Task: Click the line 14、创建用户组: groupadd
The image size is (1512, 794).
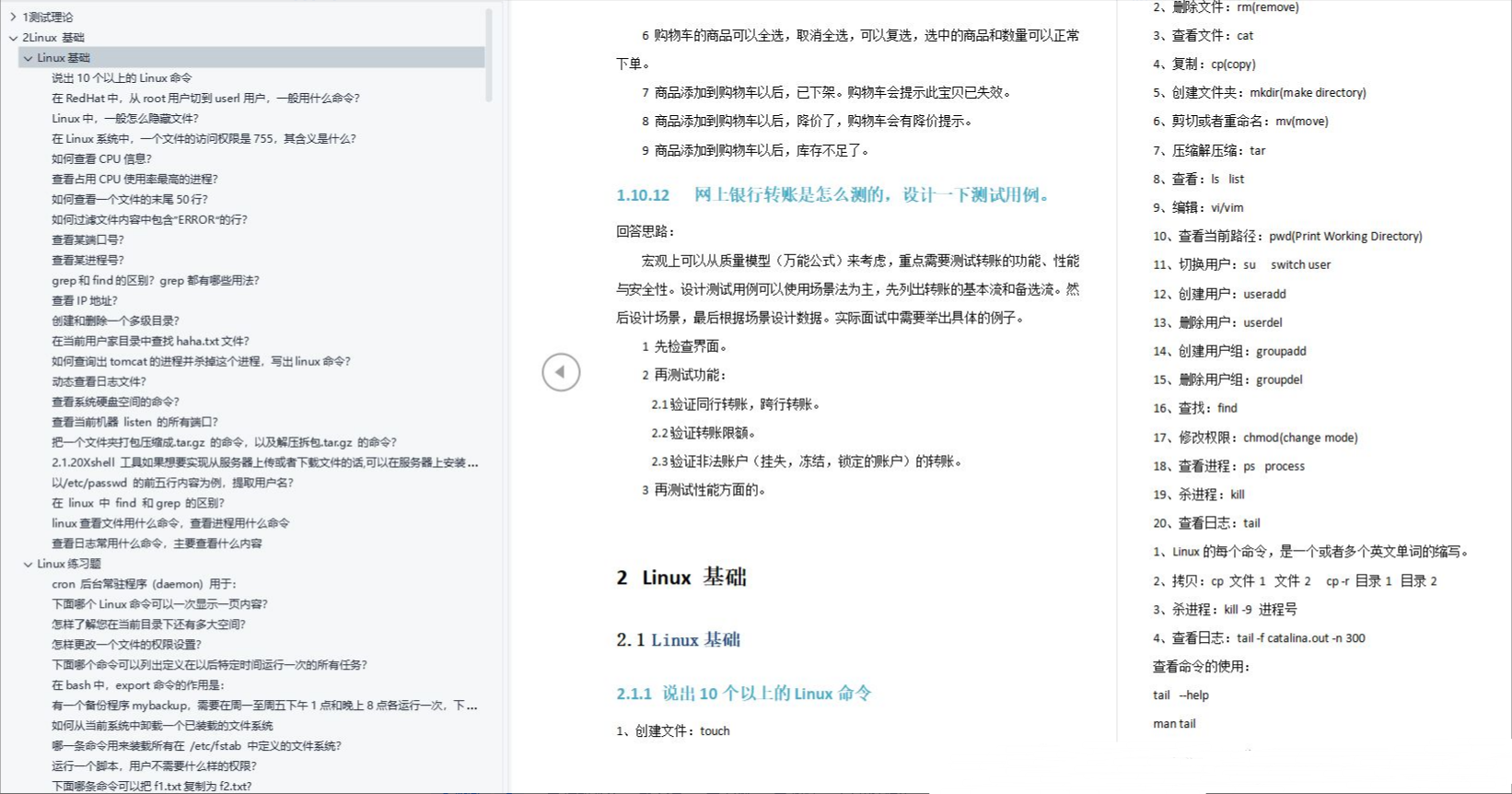Action: pyautogui.click(x=1229, y=351)
